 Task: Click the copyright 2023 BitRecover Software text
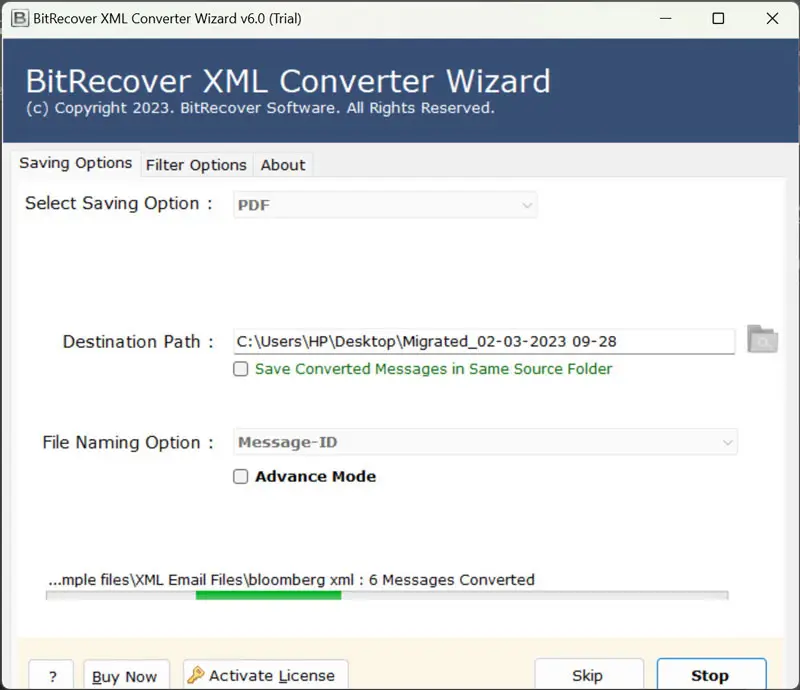tap(260, 108)
